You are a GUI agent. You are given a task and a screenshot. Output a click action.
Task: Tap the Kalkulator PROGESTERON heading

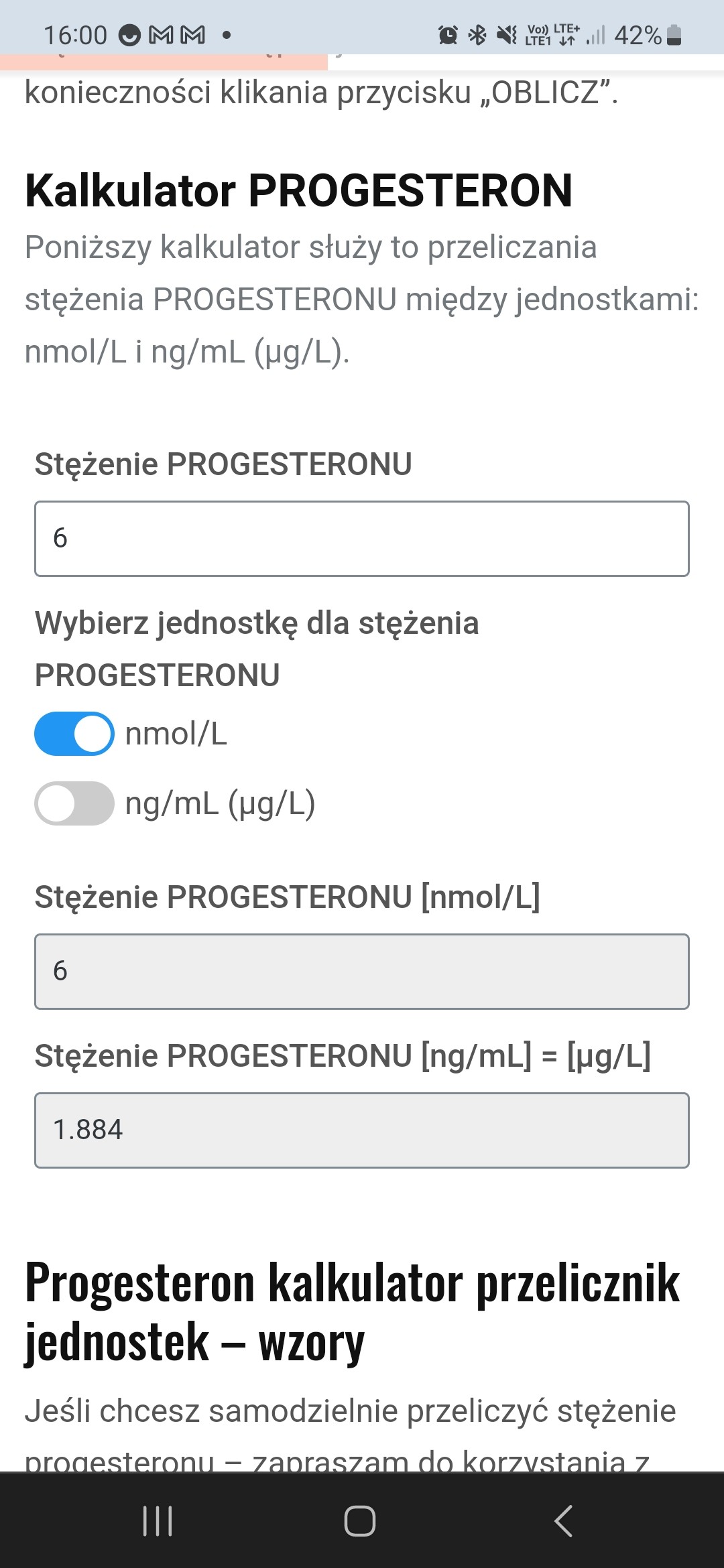299,191
